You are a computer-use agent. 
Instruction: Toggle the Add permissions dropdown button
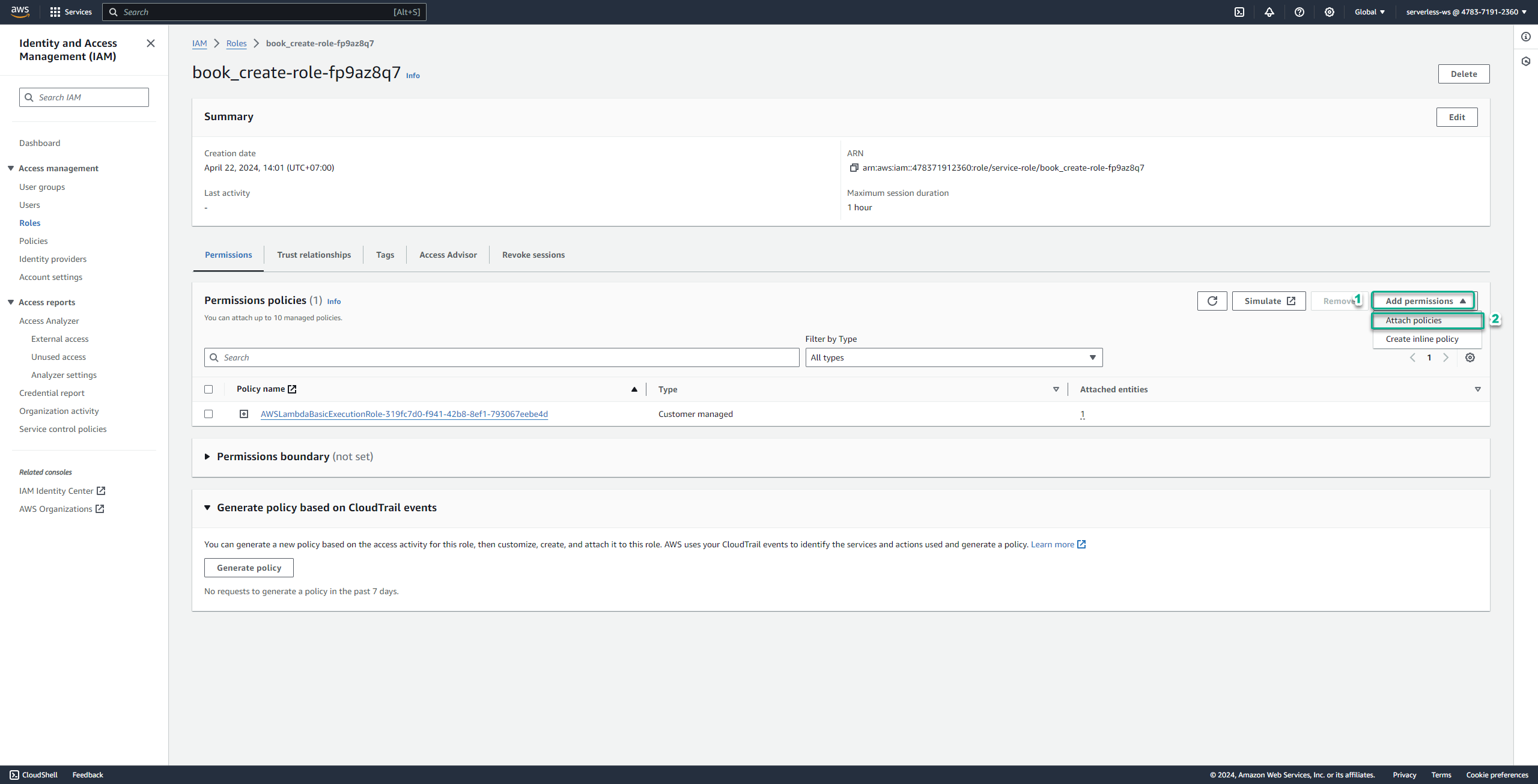(x=1424, y=301)
